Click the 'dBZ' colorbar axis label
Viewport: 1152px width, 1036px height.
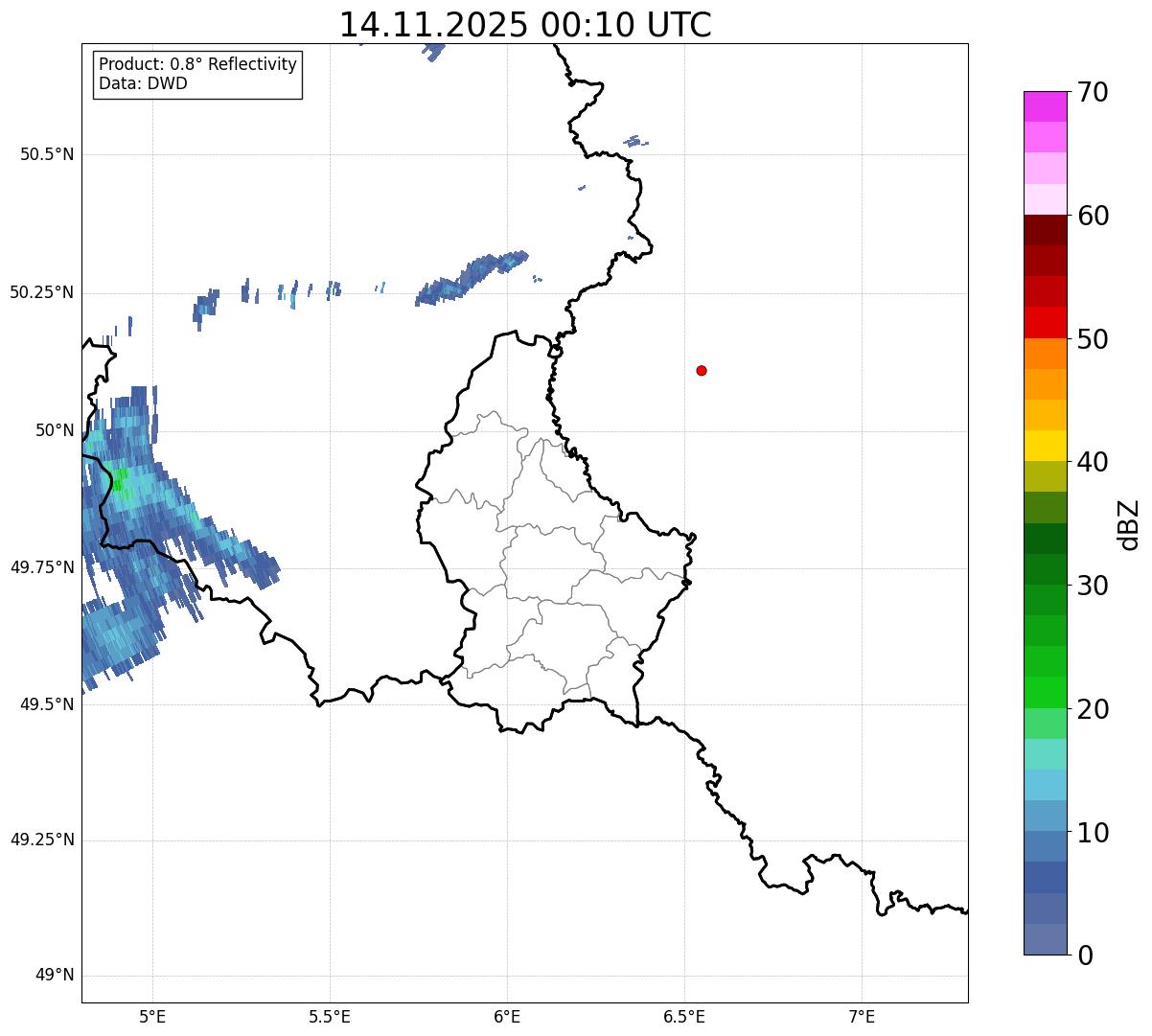coord(1128,524)
